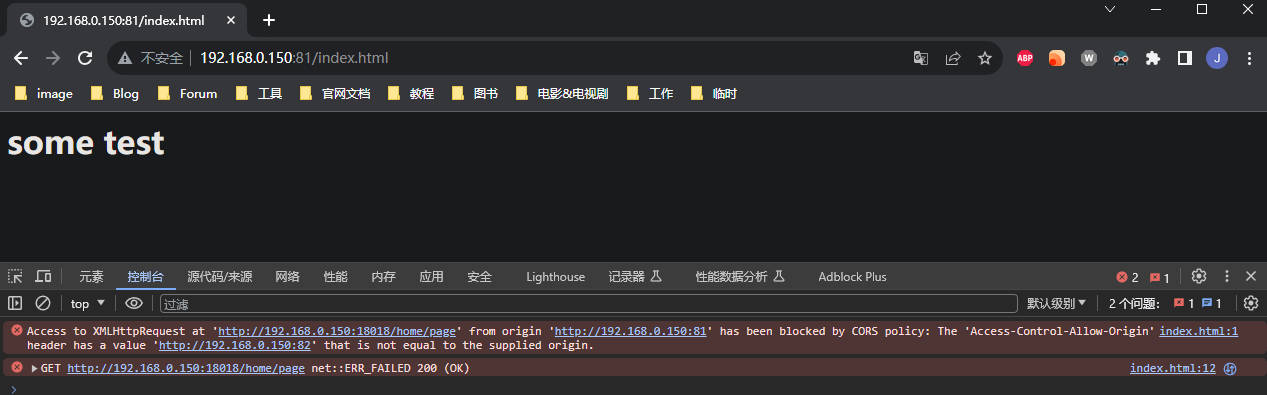The image size is (1267, 395).
Task: Open the orange extension next to ABP
Action: (x=1057, y=59)
